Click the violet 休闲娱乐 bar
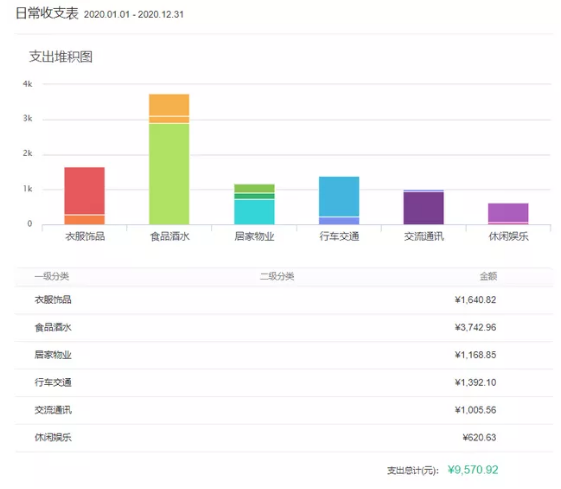 click(x=508, y=212)
